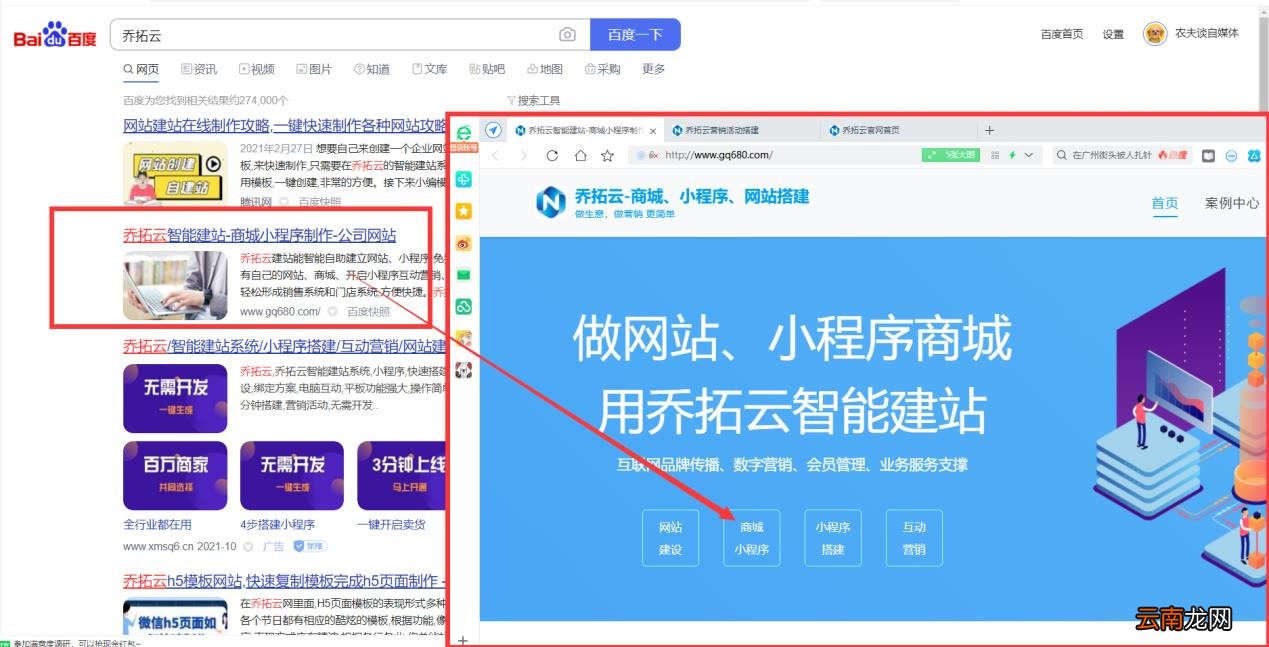Open the 乔拓云h5模板网站 result link
1269x647 pixels.
pos(284,581)
